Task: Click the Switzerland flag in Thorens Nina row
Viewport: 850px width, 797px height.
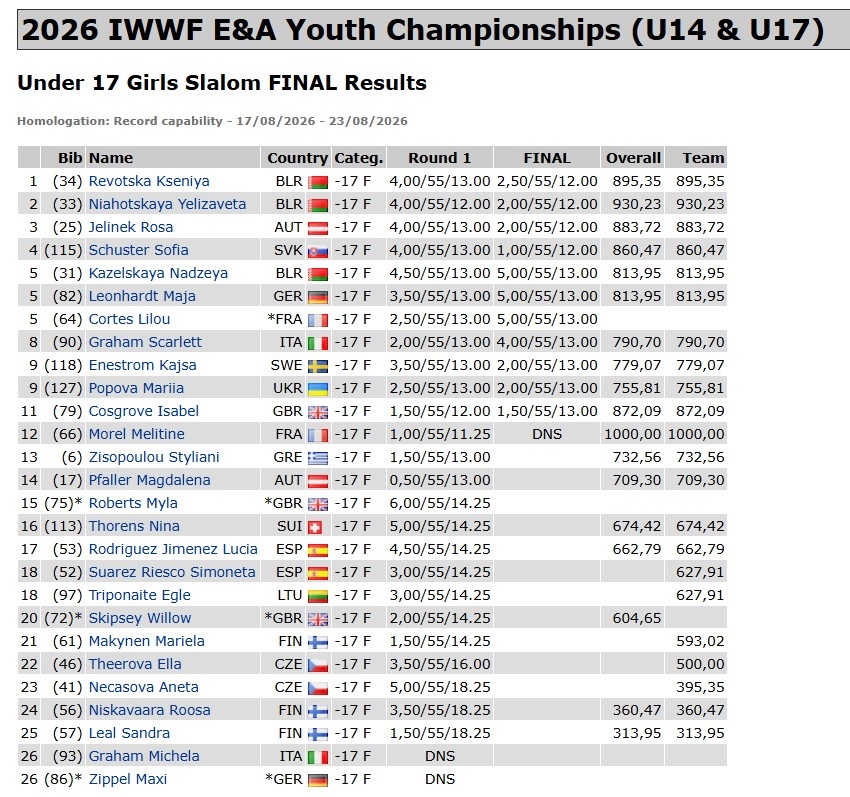Action: (x=315, y=527)
